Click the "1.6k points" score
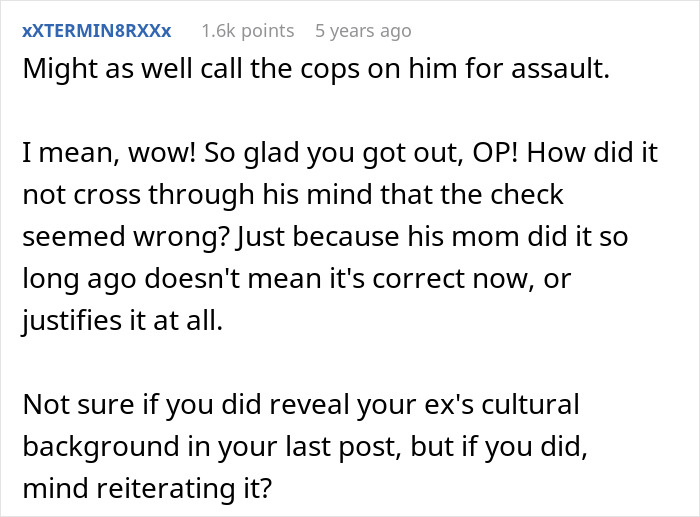 [x=247, y=31]
